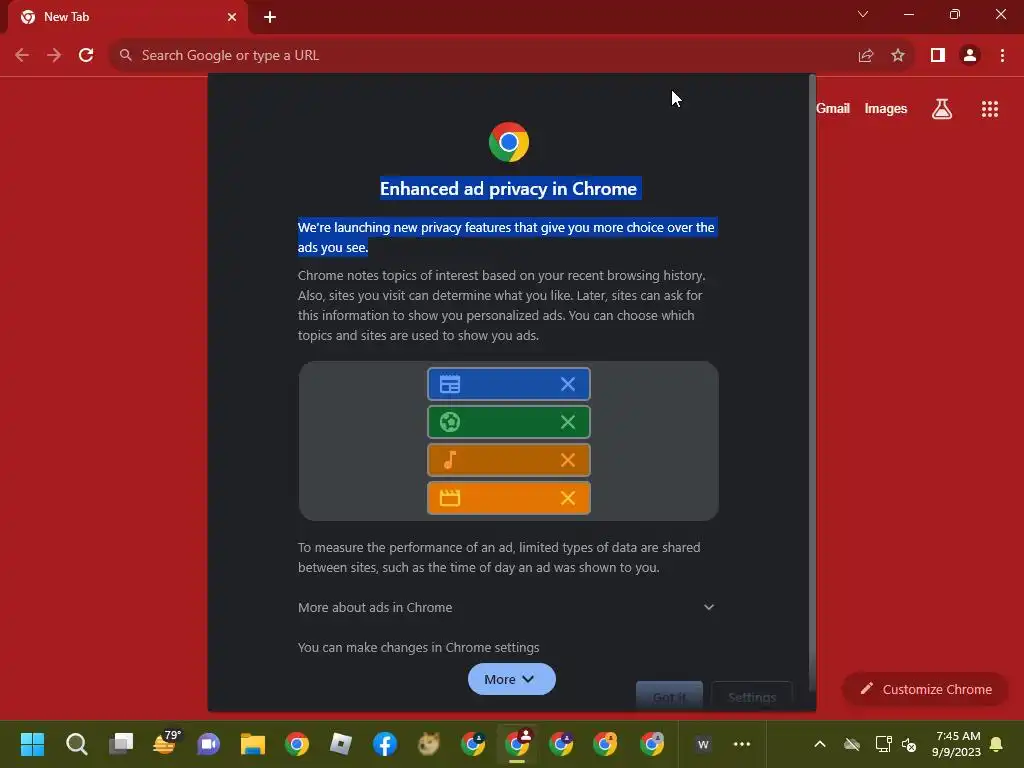Remove the music note topic chip

(568, 460)
